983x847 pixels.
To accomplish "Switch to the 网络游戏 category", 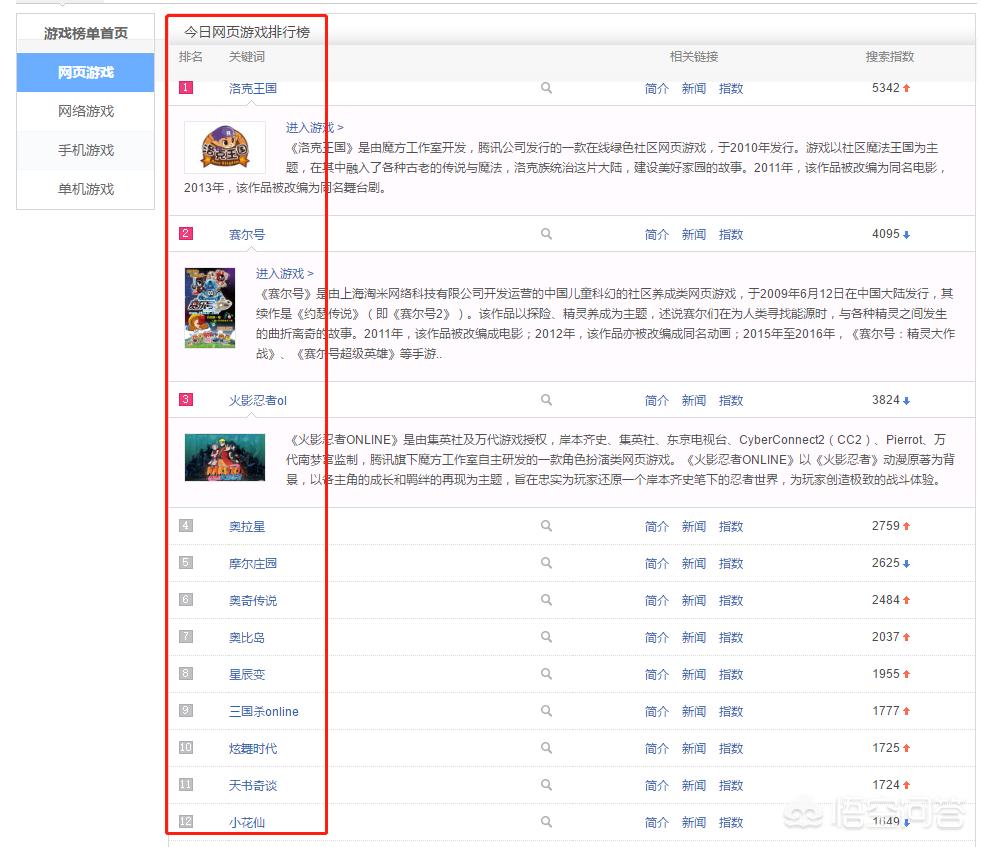I will point(85,111).
